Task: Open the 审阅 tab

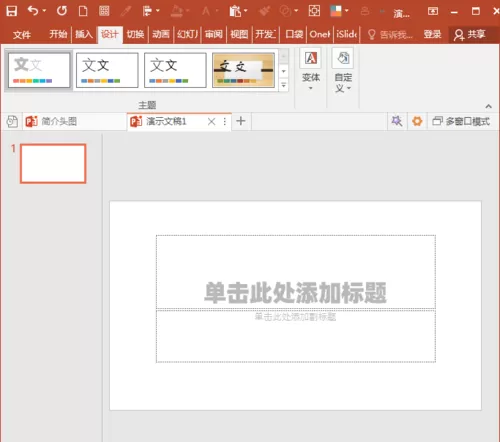Action: [214, 34]
